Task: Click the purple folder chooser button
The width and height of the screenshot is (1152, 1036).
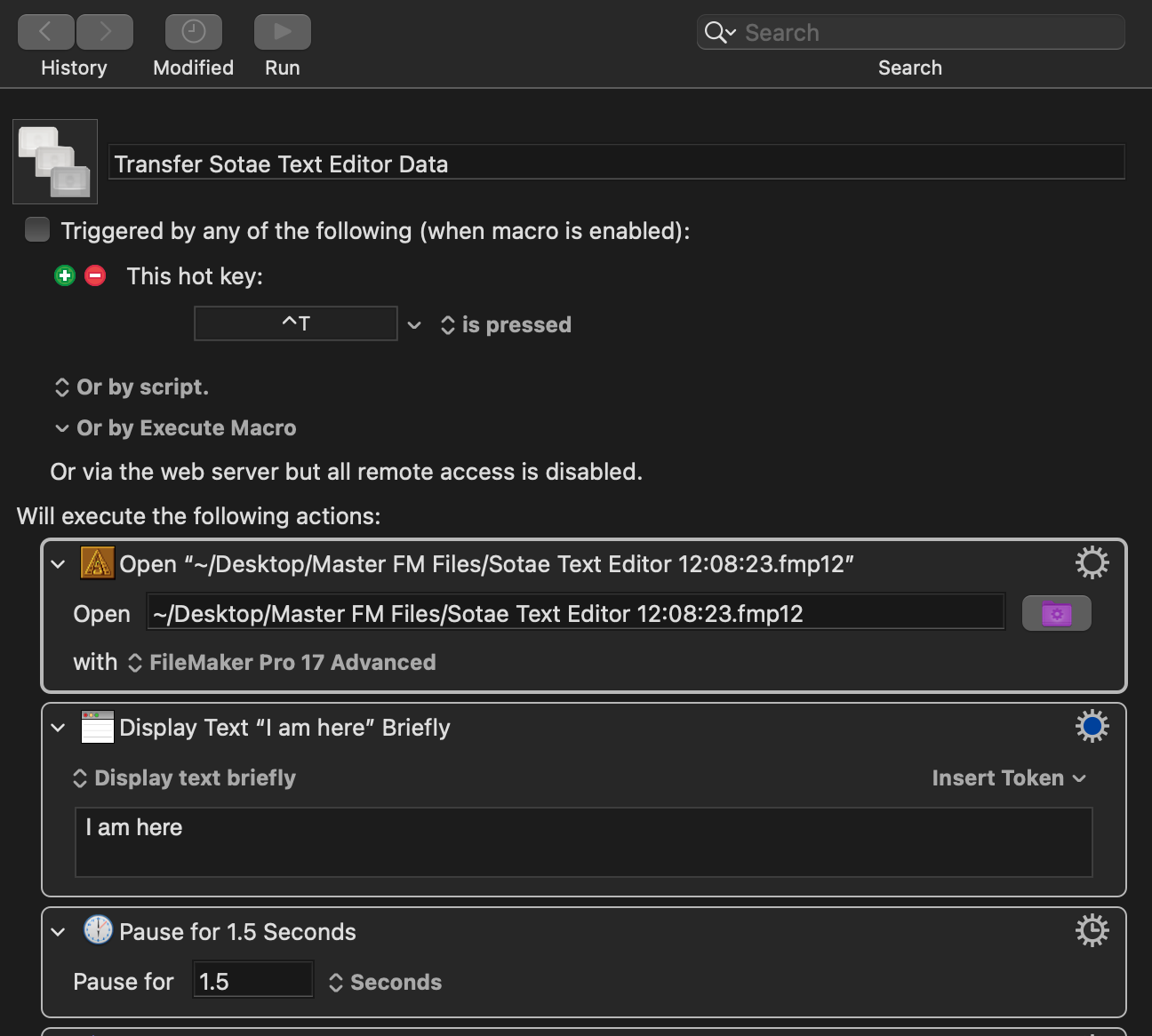Action: [x=1056, y=613]
